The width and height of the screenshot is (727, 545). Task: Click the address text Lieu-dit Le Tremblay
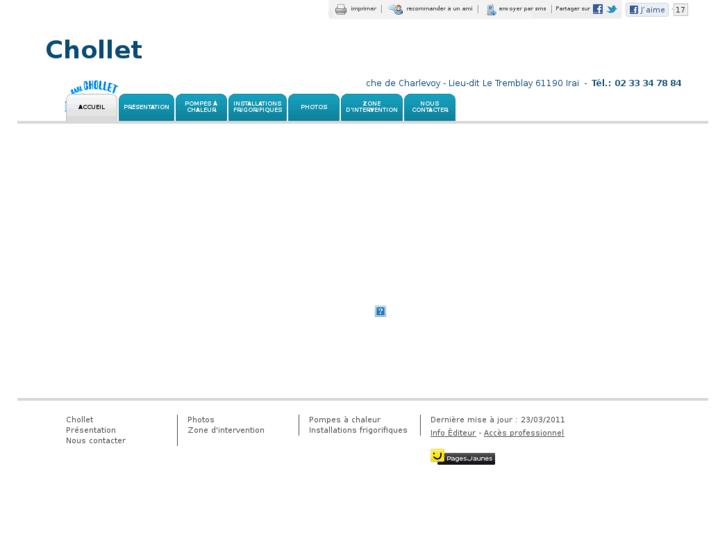tap(491, 83)
